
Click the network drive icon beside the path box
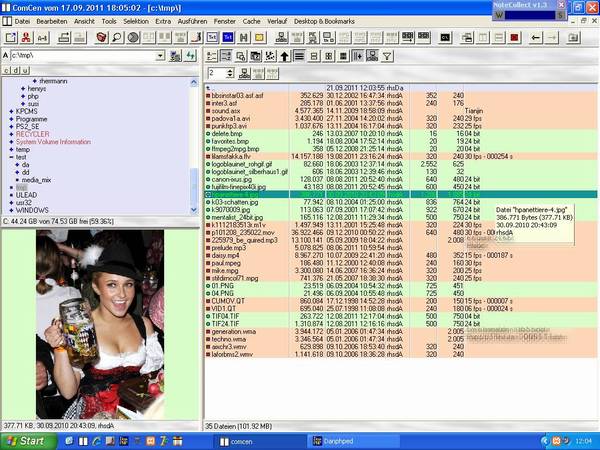click(176, 56)
